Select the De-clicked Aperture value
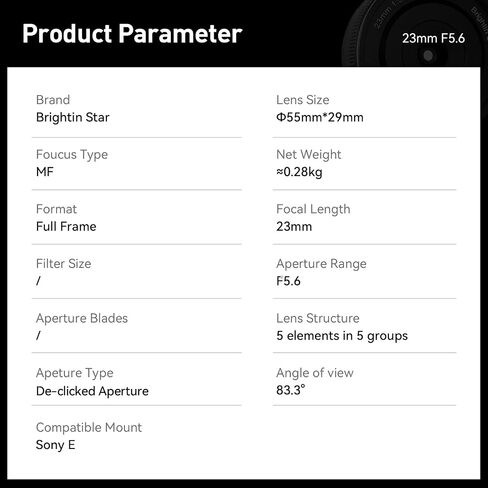This screenshot has width=488, height=488. coord(92,391)
